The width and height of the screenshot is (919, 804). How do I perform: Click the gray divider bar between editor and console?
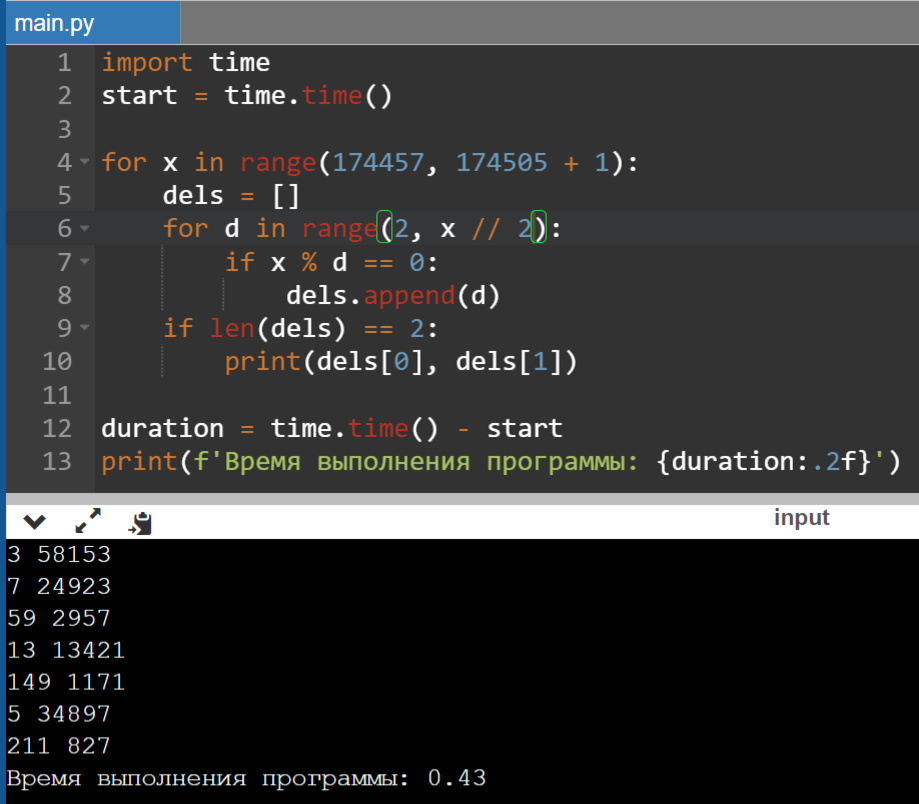(462, 499)
